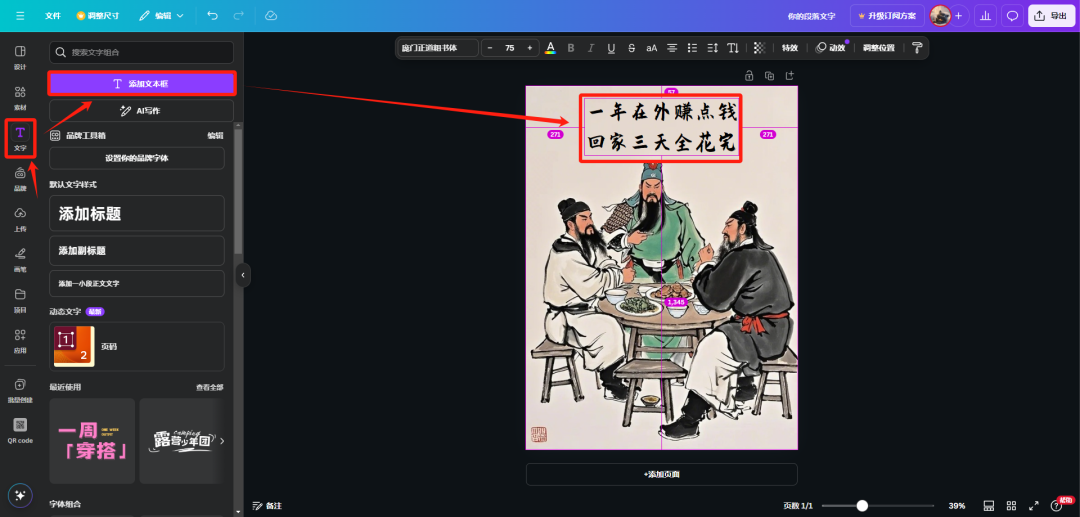The width and height of the screenshot is (1080, 517).
Task: Click the copy style paint roller icon
Action: [917, 48]
